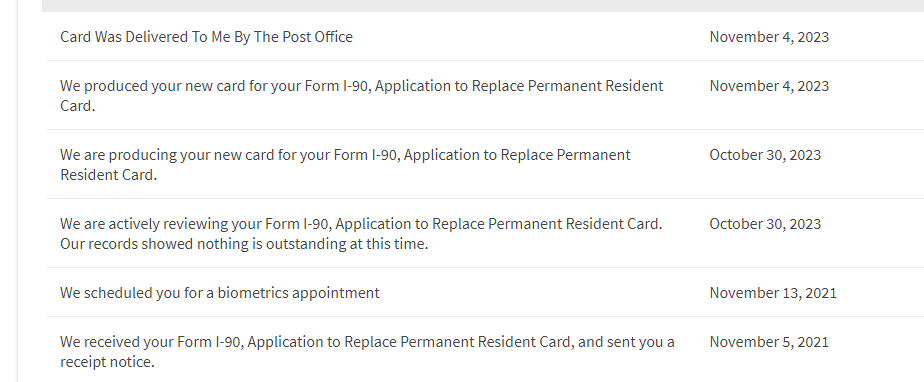Click 'receipt notice.' text in last row
This screenshot has width=924, height=382.
tap(107, 361)
